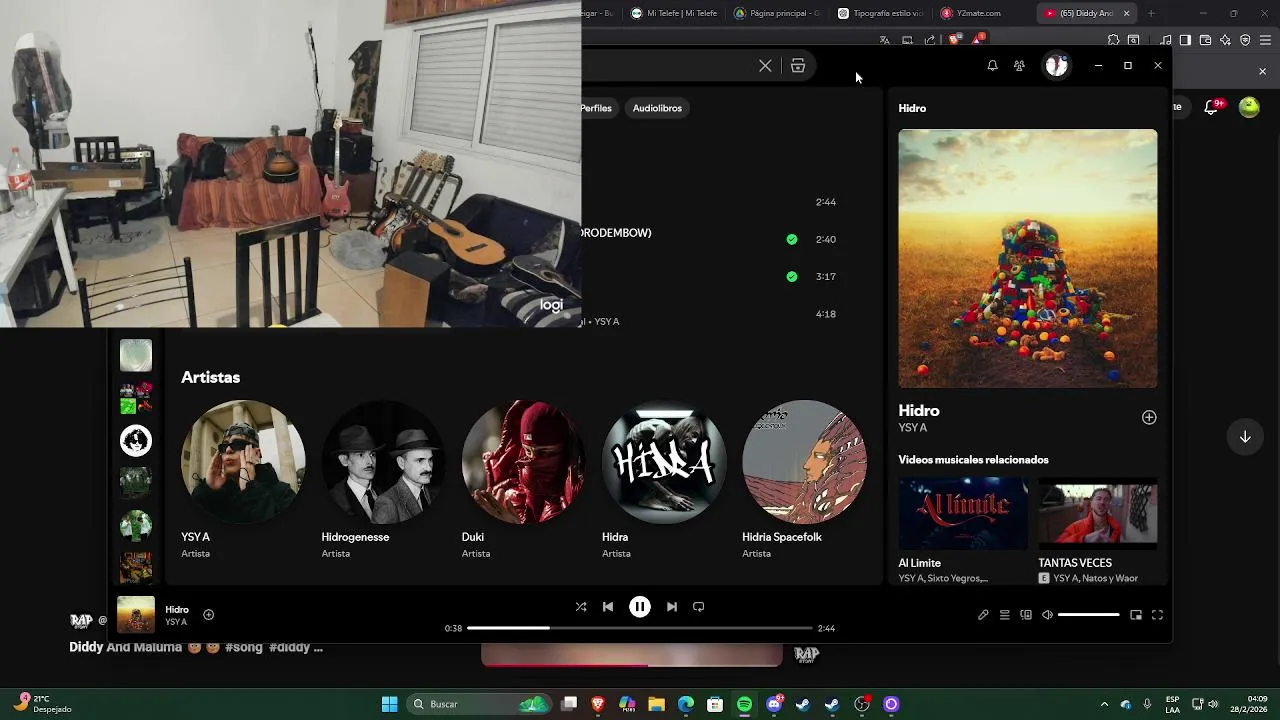This screenshot has width=1280, height=720.
Task: Open Spotify profile avatar menu
Action: point(1057,66)
